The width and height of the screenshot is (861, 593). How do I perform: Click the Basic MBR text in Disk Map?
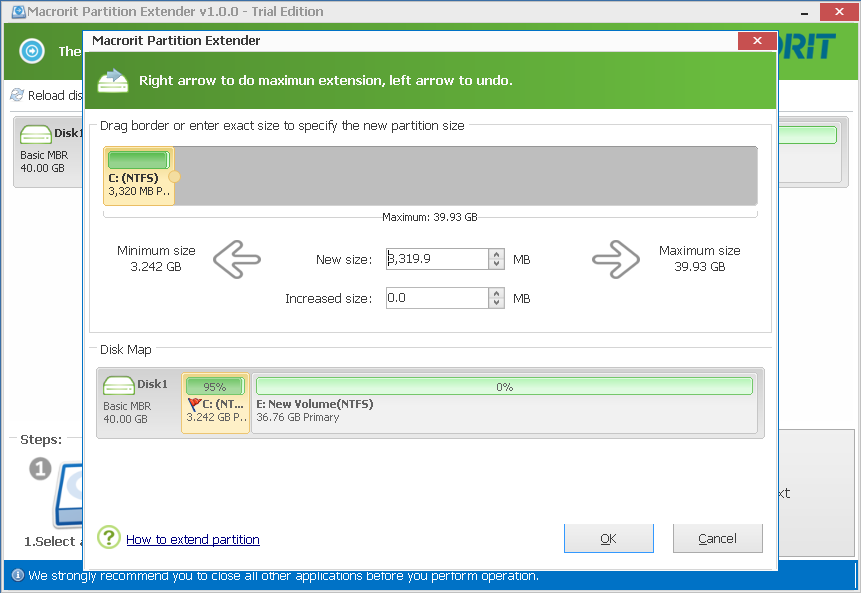point(127,406)
